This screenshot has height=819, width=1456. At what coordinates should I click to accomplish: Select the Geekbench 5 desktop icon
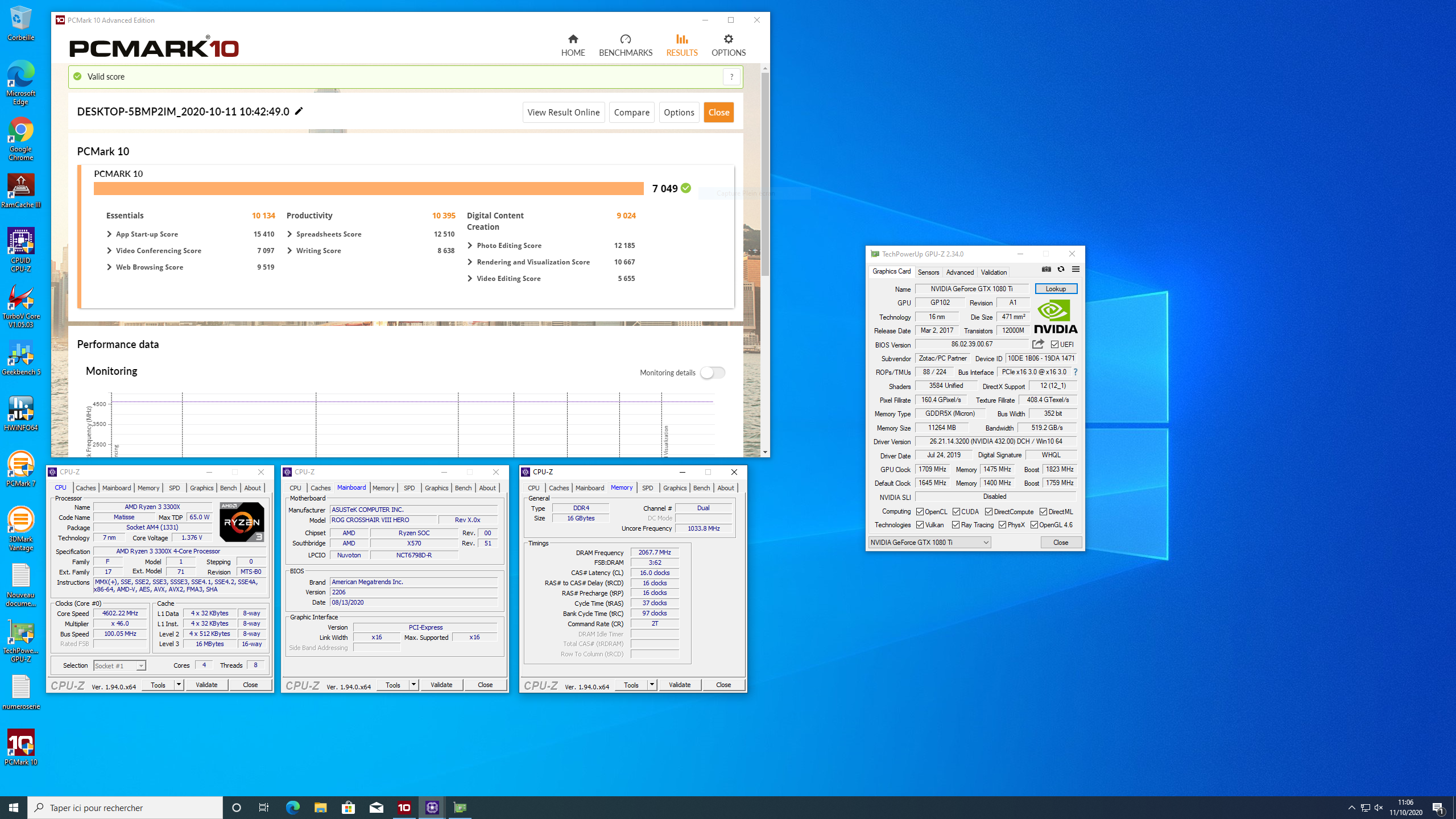tap(21, 358)
